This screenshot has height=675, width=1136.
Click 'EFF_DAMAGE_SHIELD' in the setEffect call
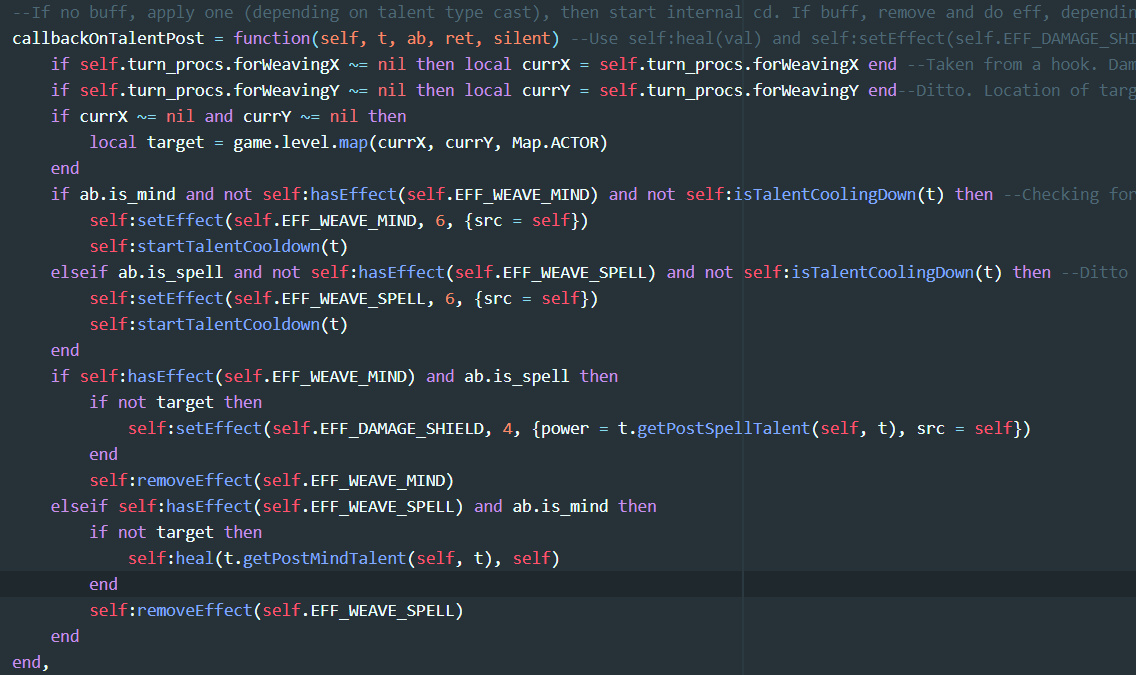coord(402,429)
